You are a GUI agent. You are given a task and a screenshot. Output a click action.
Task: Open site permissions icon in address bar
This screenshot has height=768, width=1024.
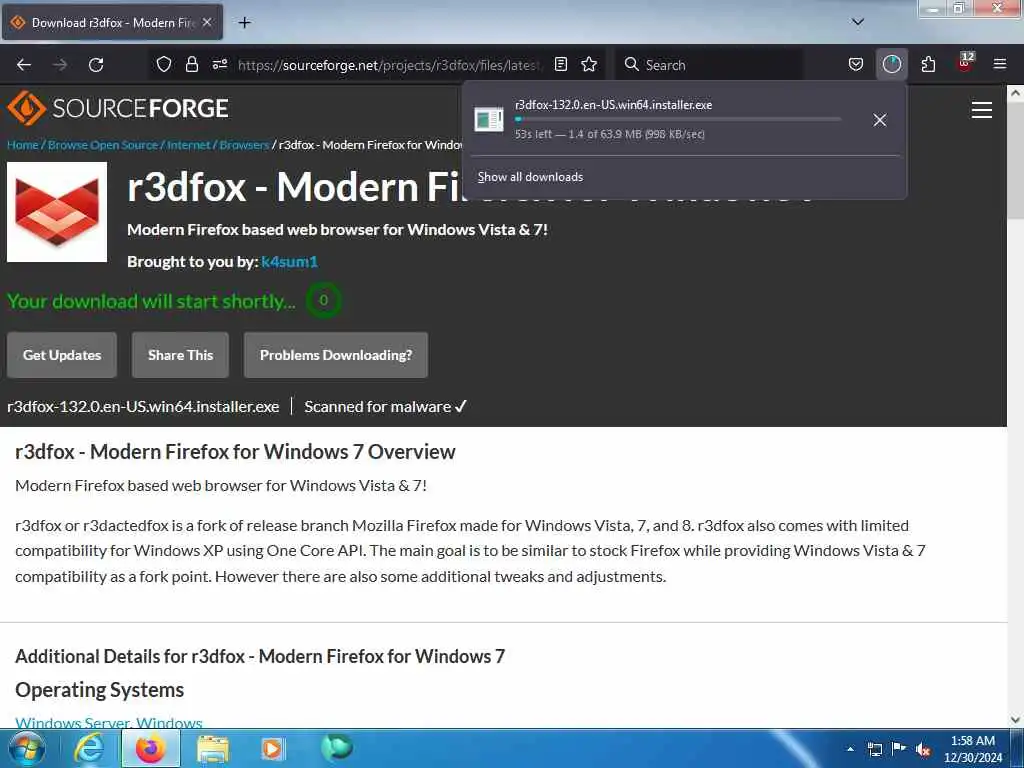[220, 64]
